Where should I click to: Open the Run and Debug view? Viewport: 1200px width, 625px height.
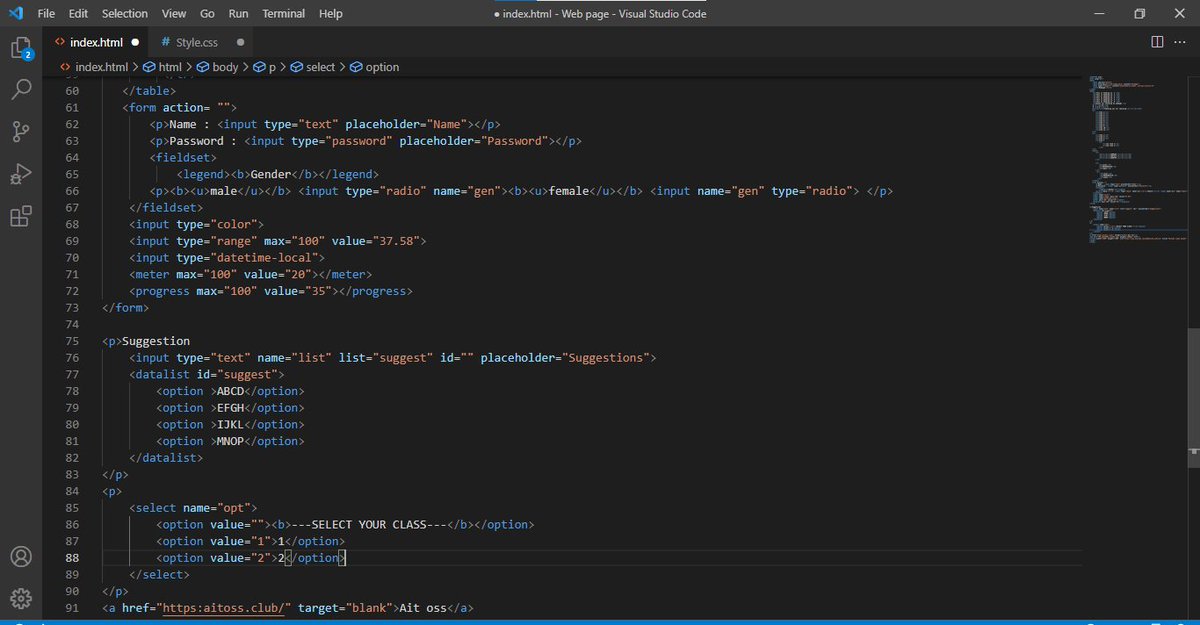[x=21, y=174]
